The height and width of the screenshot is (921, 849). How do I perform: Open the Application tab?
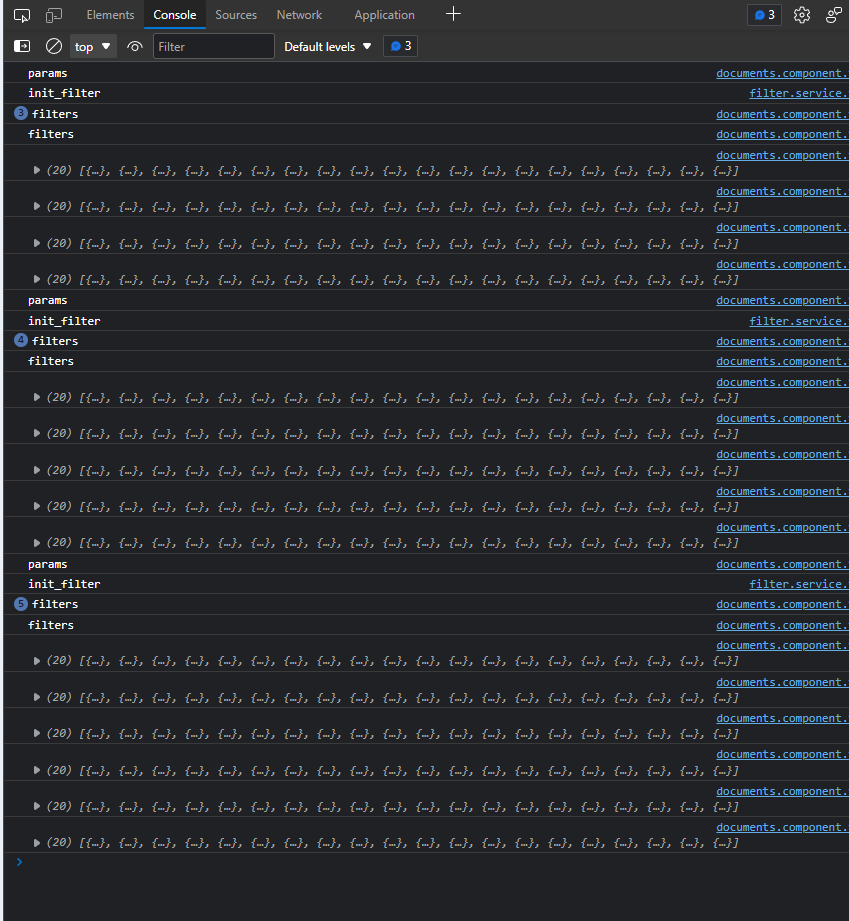click(384, 15)
